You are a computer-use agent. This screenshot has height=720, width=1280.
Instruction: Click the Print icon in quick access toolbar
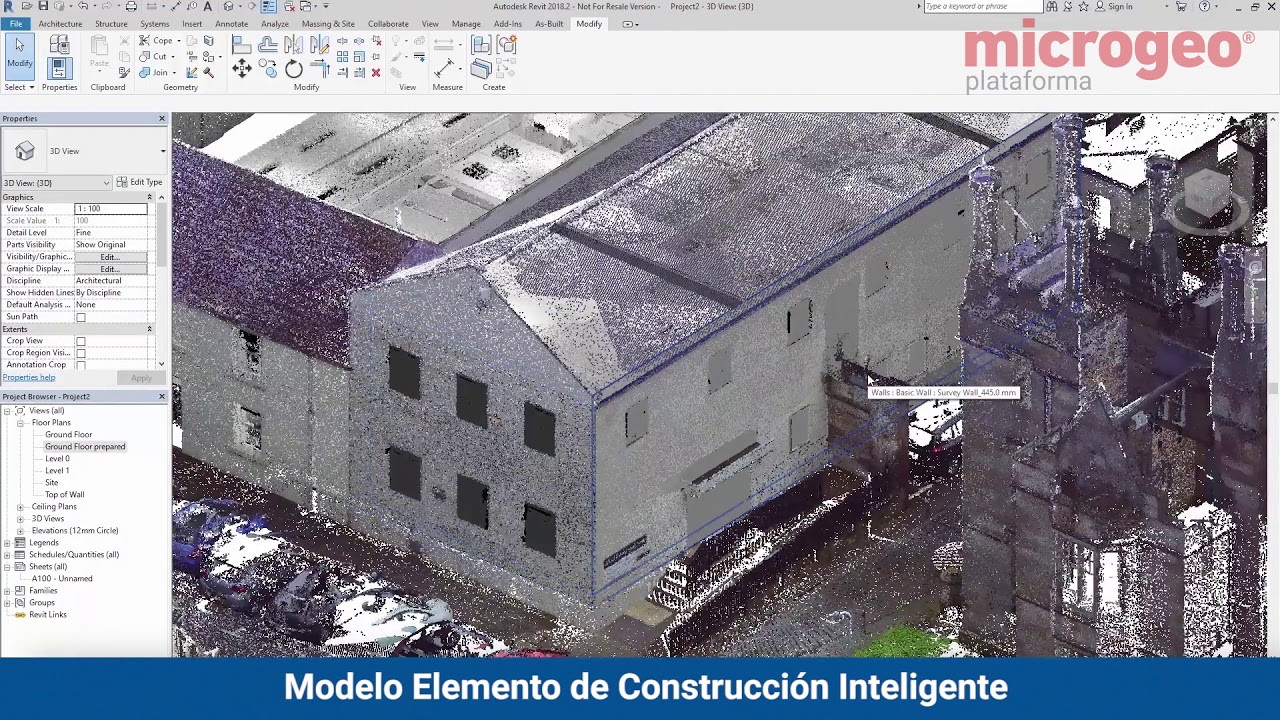pyautogui.click(x=131, y=6)
